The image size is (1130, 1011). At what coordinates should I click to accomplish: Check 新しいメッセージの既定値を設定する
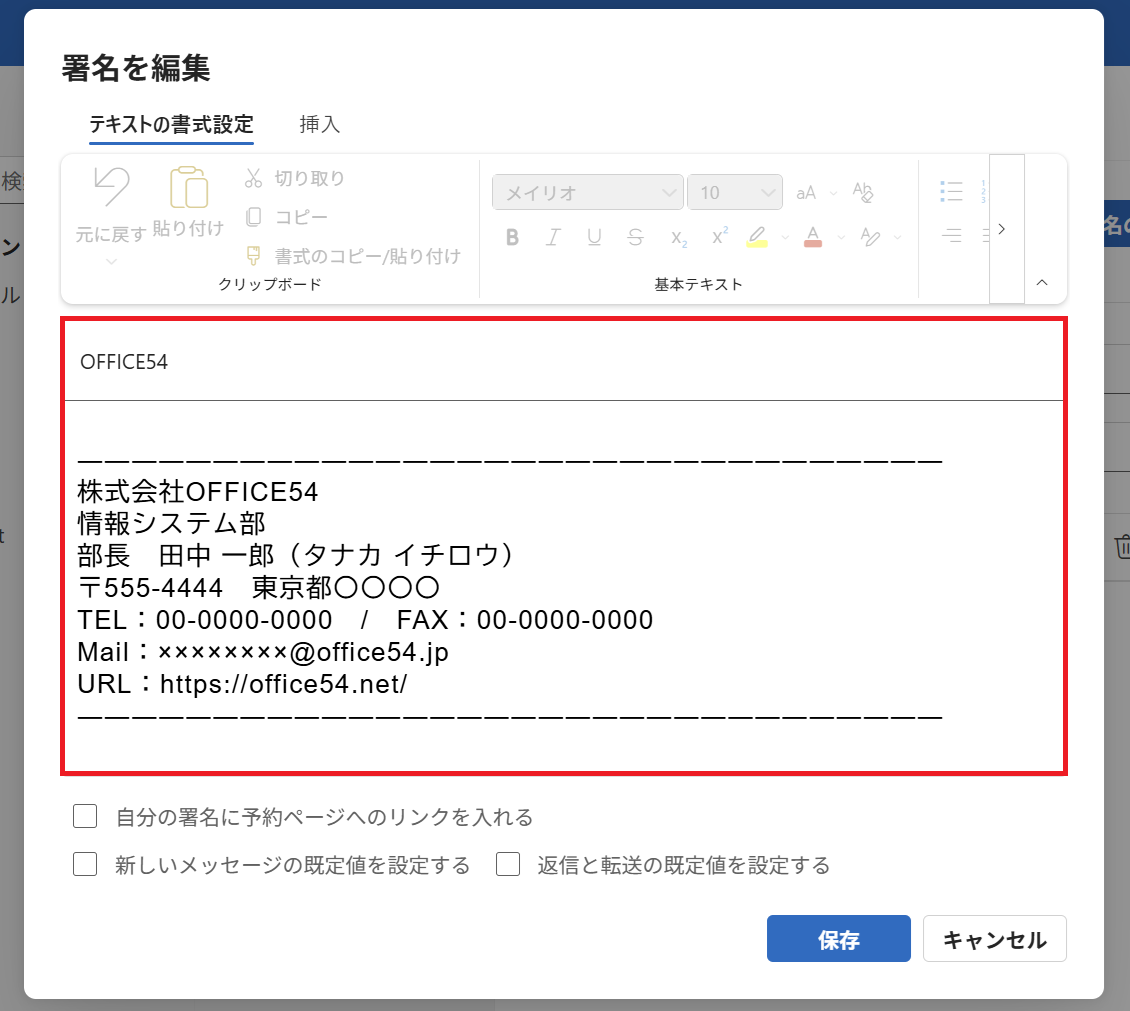[x=85, y=865]
